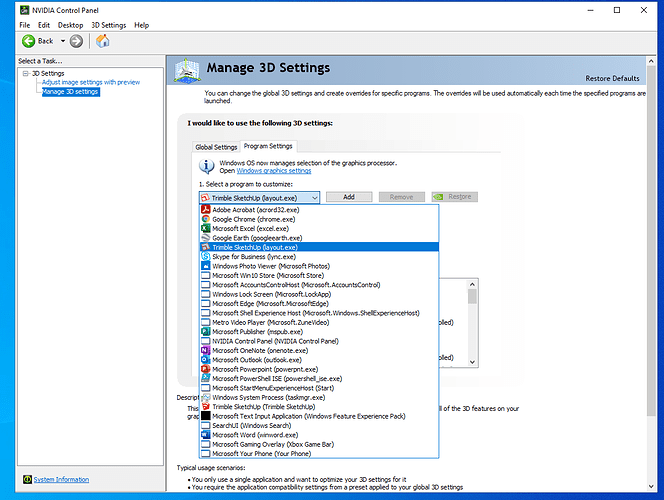Pick Microsoft StartMenuExperienceHost (Start) entry
Viewport: 664px width, 500px height.
point(319,388)
